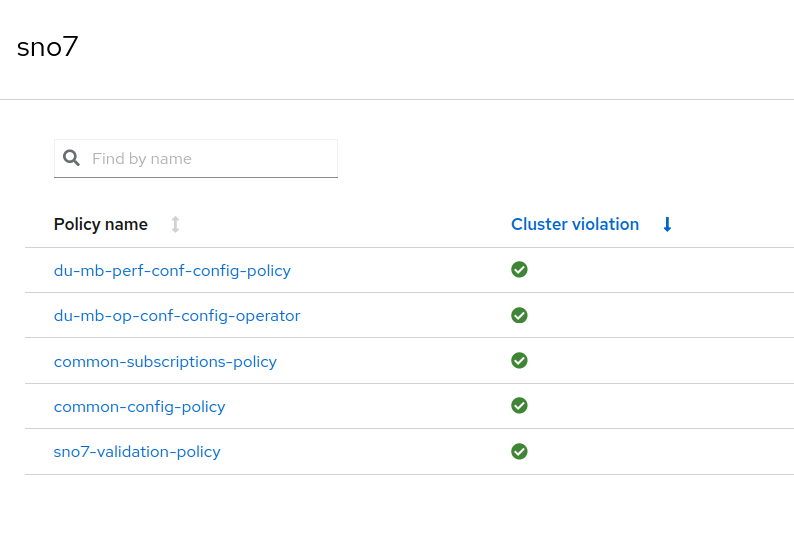Click the divider line below sno7 heading
The width and height of the screenshot is (794, 549).
click(x=397, y=99)
